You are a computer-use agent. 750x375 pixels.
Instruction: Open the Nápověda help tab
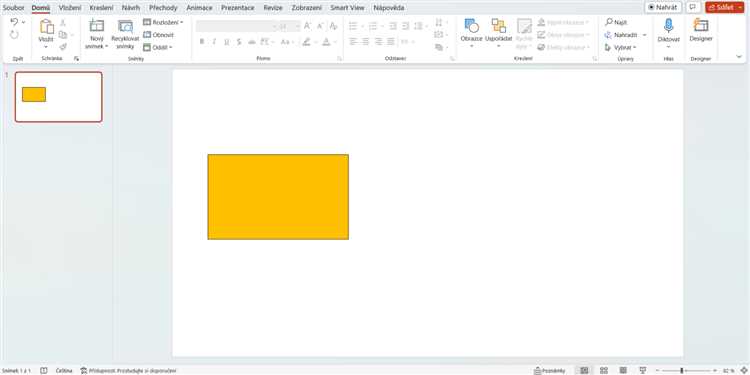coord(389,8)
